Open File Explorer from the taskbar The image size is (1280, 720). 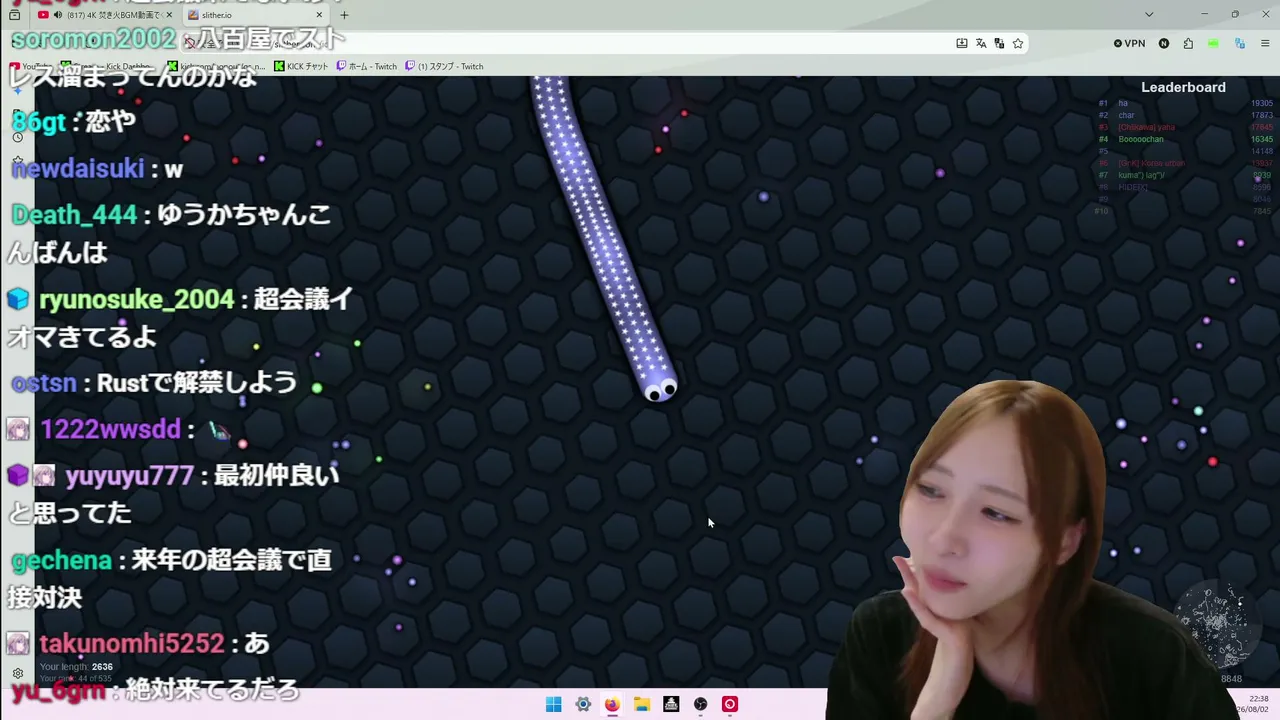coord(642,704)
